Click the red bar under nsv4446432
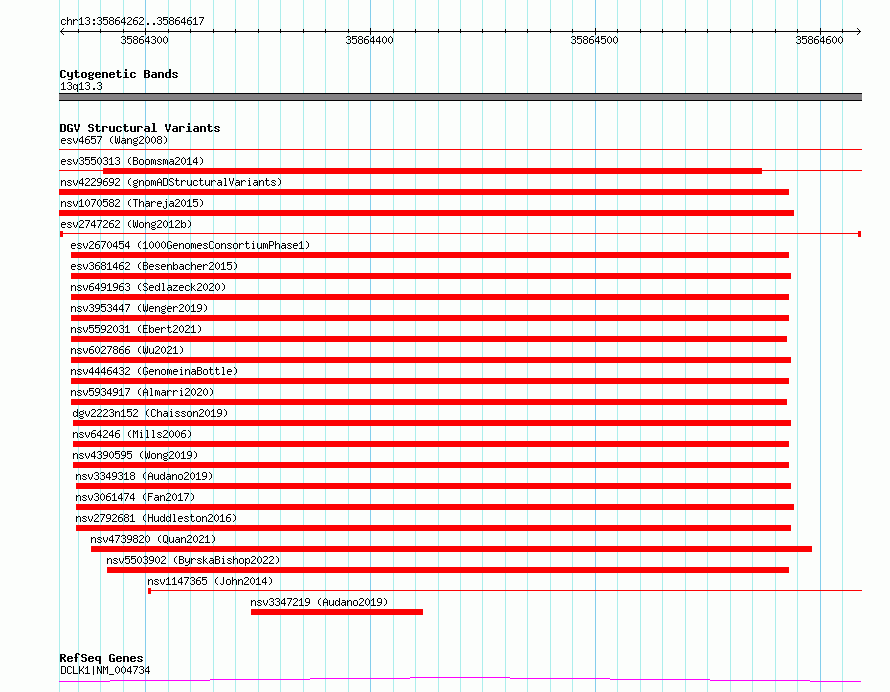 click(x=430, y=381)
